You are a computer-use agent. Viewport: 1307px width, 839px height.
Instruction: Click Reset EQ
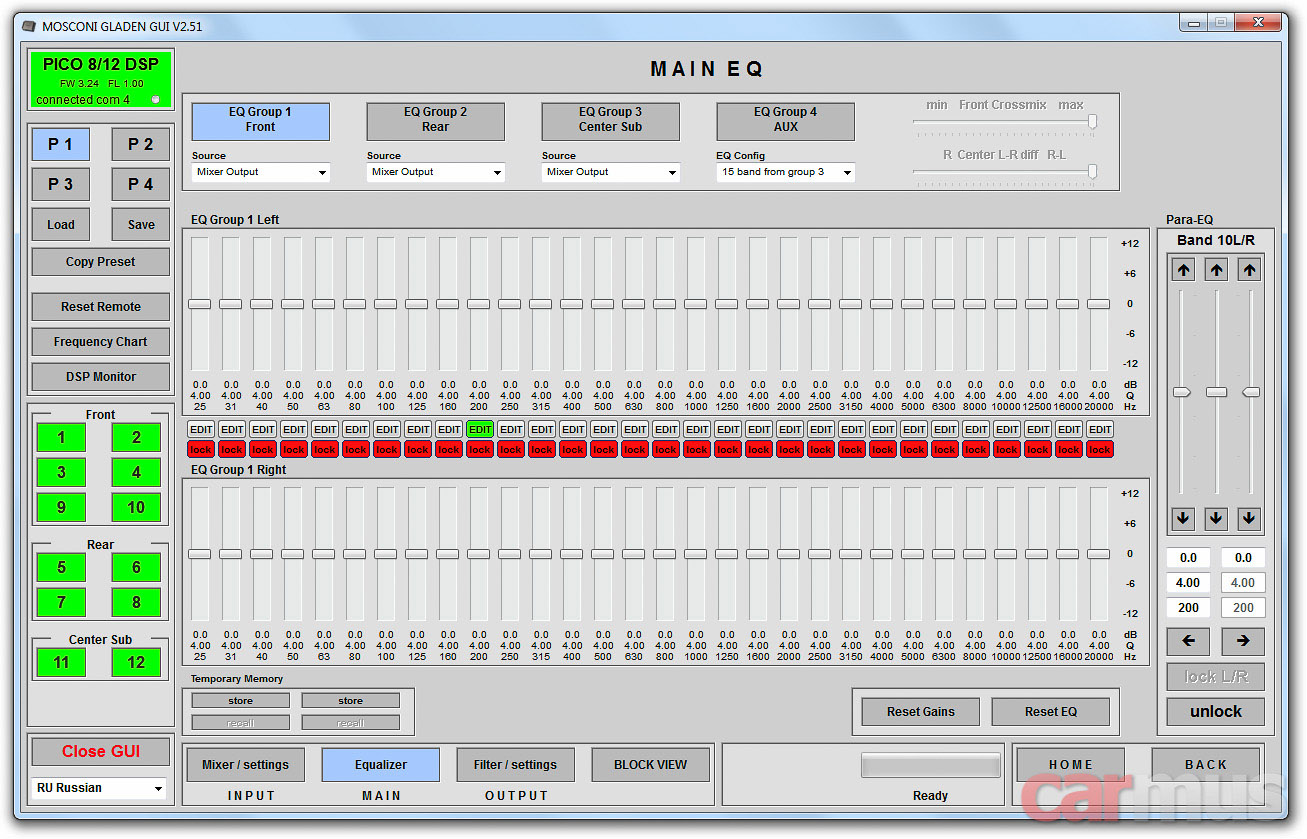(1051, 712)
